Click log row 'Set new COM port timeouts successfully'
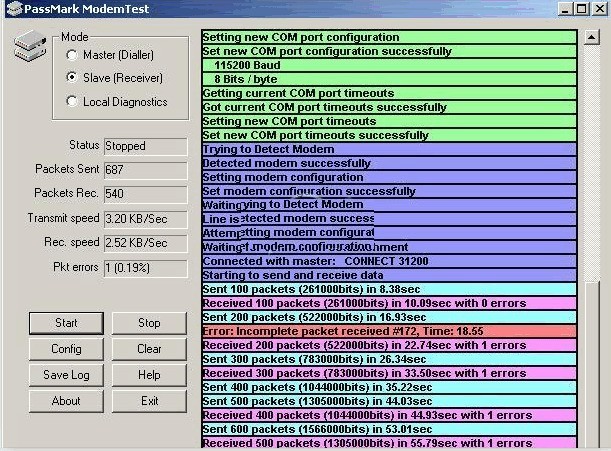The width and height of the screenshot is (611, 451). click(x=389, y=136)
